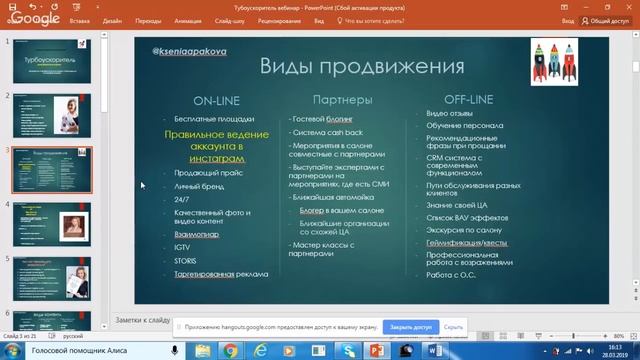Open Skype from the taskbar
The image size is (640, 360).
coord(348,351)
